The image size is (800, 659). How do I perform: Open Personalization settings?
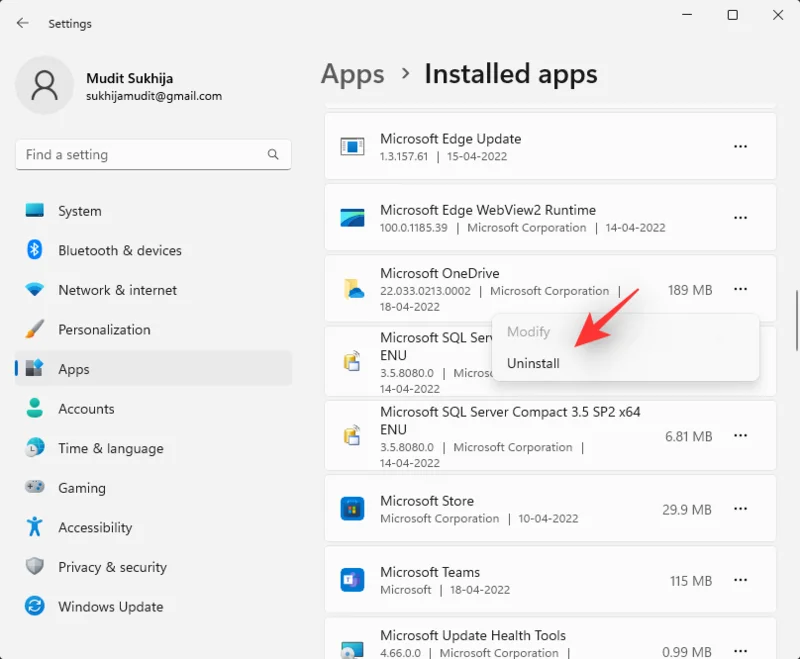[104, 329]
